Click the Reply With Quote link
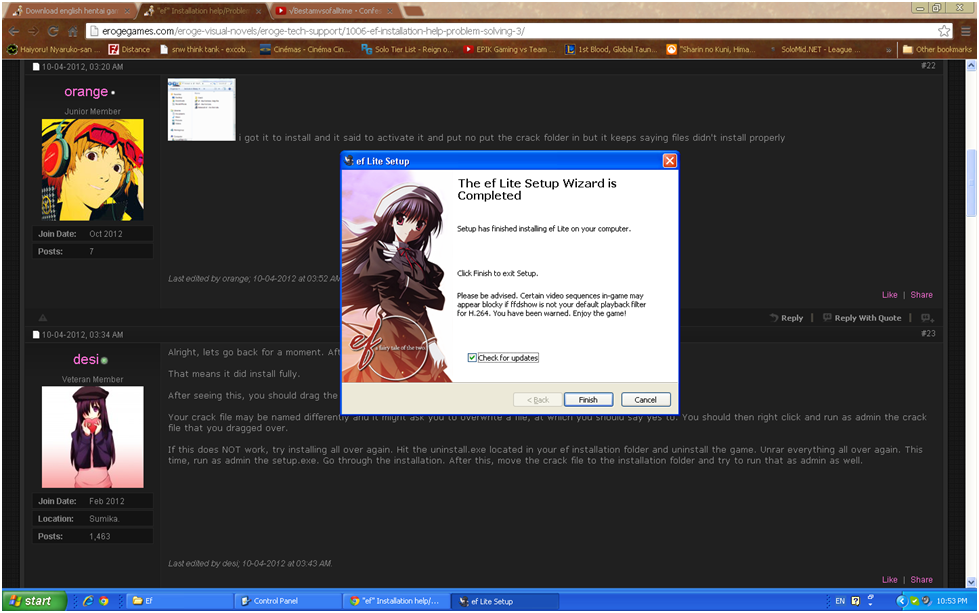This screenshot has width=979, height=613. click(862, 318)
